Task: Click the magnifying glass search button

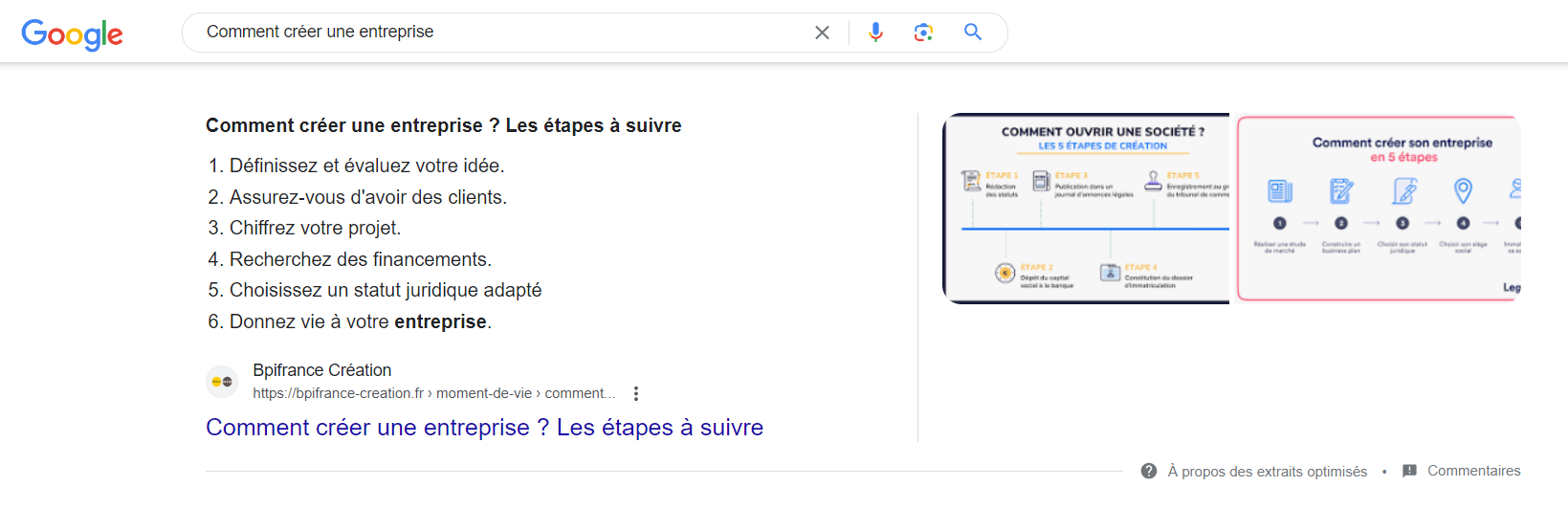Action: [973, 33]
